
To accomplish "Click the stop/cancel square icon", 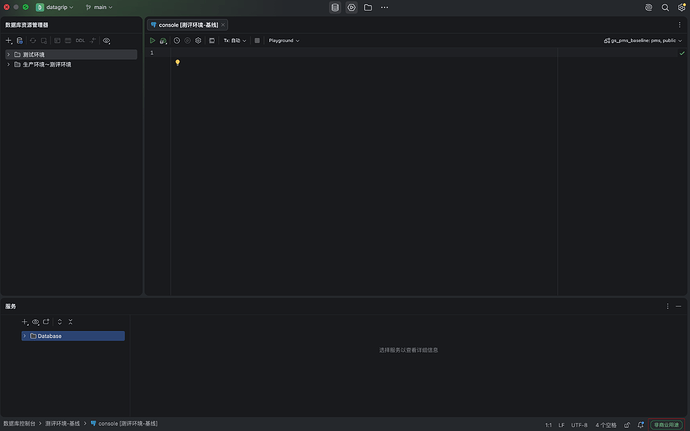I will coord(257,41).
